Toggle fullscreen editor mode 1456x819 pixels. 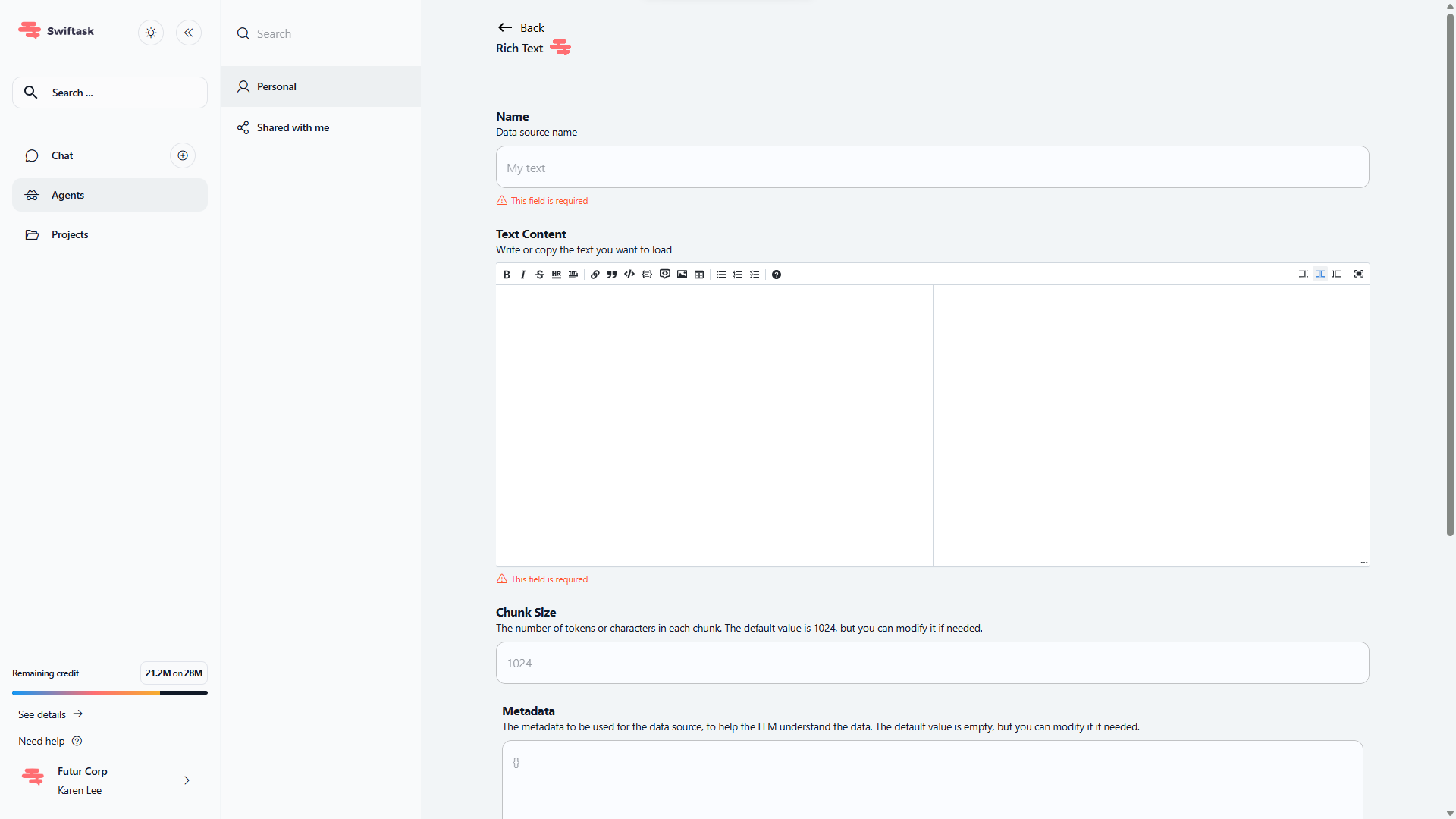(1359, 274)
